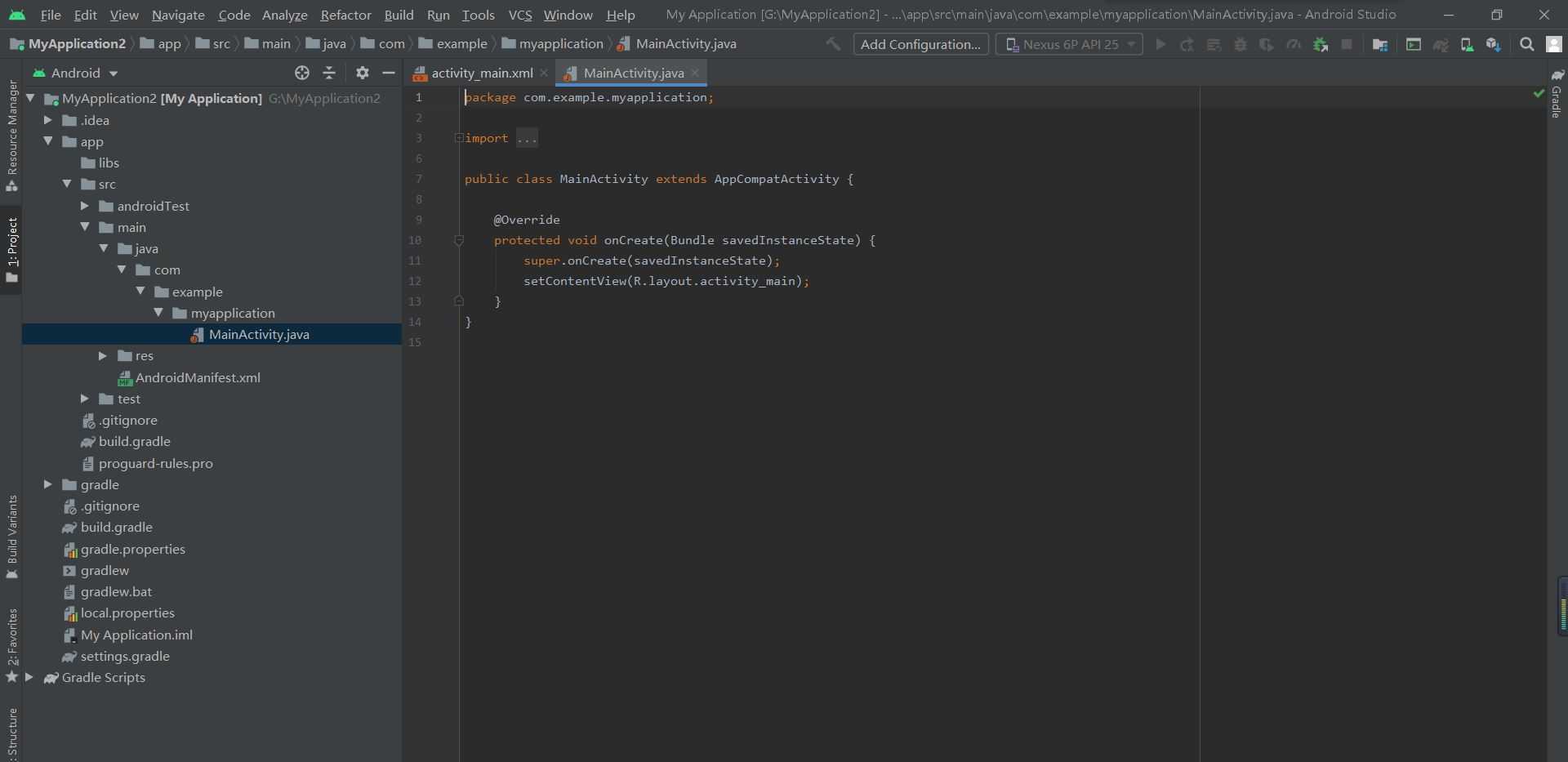Image resolution: width=1568 pixels, height=762 pixels.
Task: Click the Collapse All icon in the Project panel
Action: [329, 73]
